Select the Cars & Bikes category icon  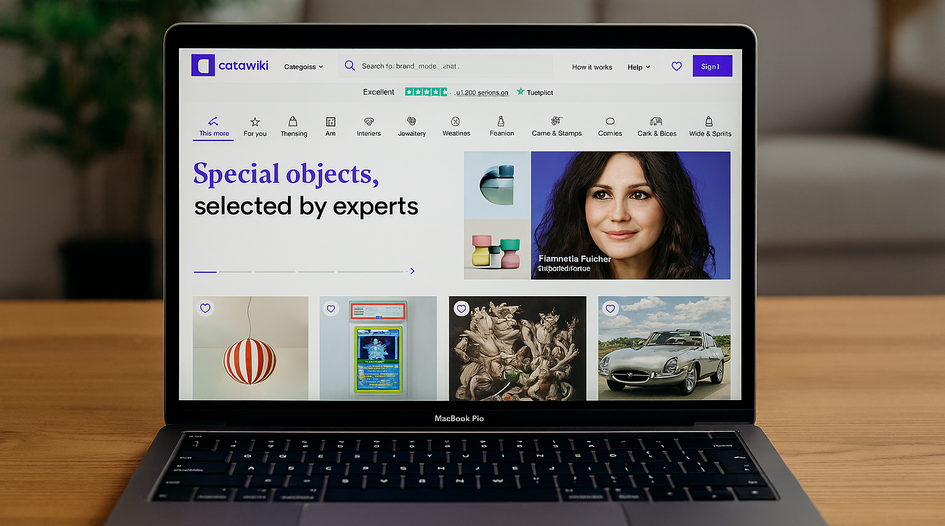[x=656, y=122]
